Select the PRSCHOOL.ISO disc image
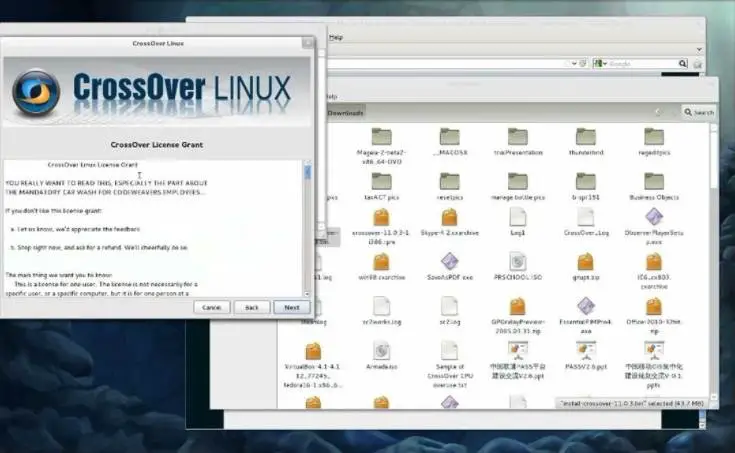The image size is (735, 453). (518, 266)
